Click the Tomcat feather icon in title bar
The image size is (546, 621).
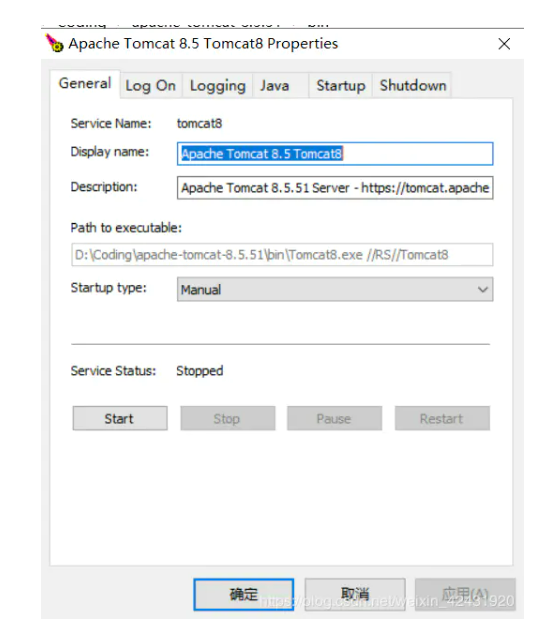tap(54, 43)
